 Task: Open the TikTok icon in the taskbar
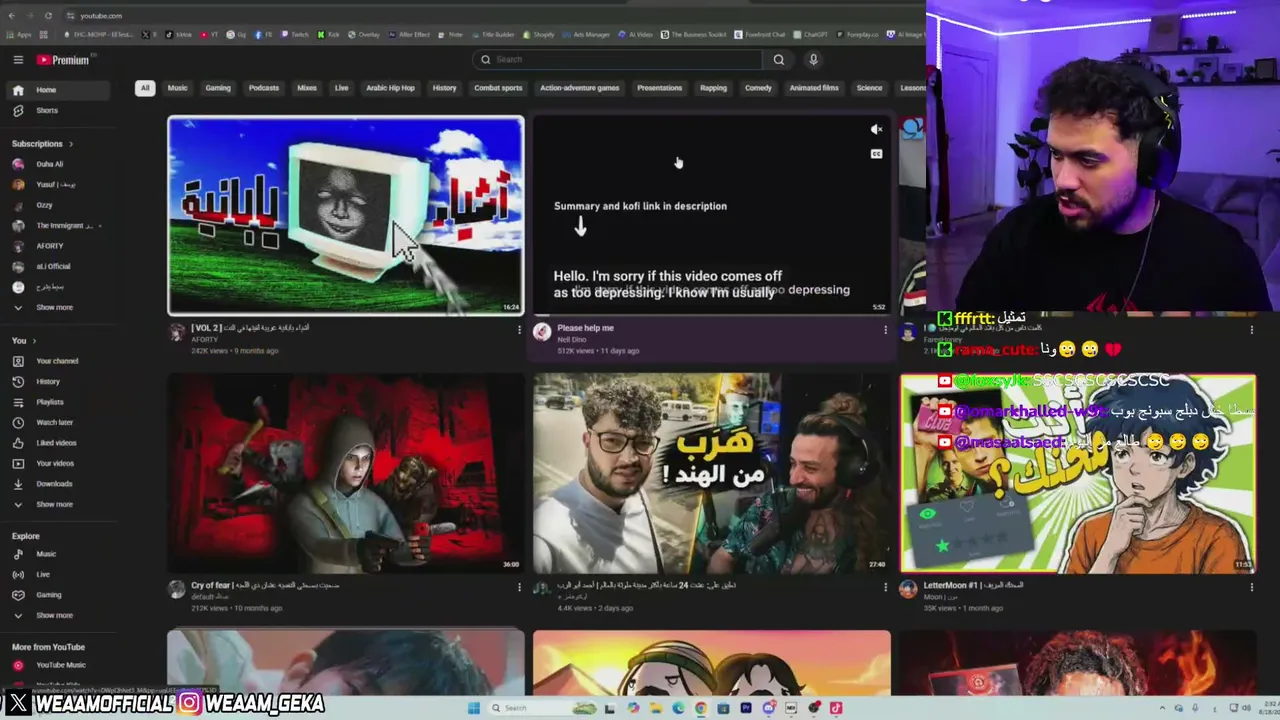(836, 708)
